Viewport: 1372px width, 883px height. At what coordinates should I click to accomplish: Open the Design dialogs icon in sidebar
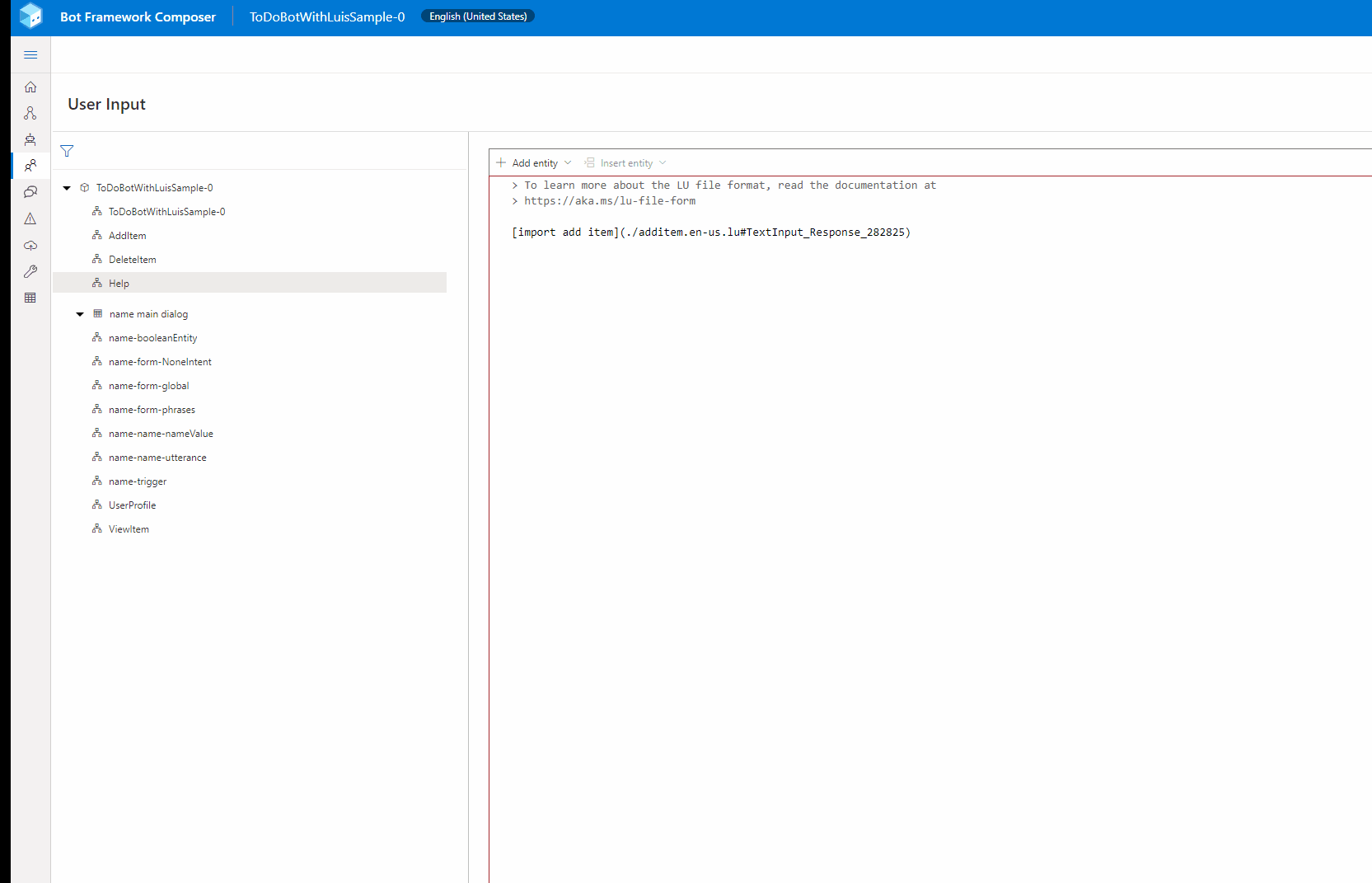tap(30, 113)
